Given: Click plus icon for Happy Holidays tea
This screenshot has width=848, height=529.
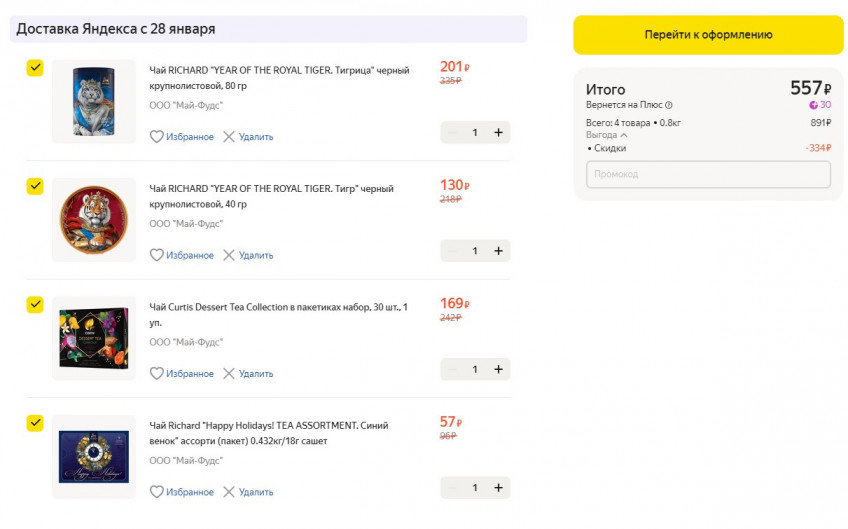Looking at the screenshot, I should (x=498, y=487).
